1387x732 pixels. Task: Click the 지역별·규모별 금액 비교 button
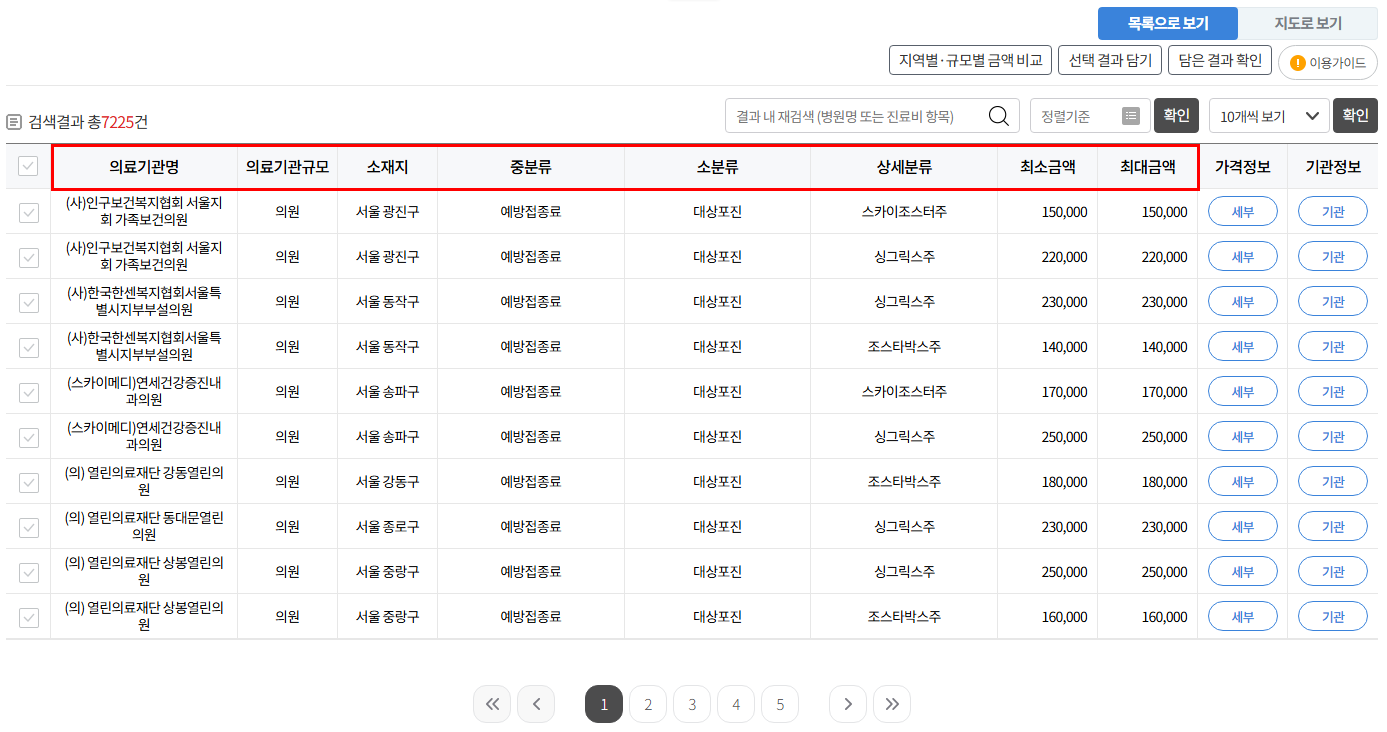969,59
